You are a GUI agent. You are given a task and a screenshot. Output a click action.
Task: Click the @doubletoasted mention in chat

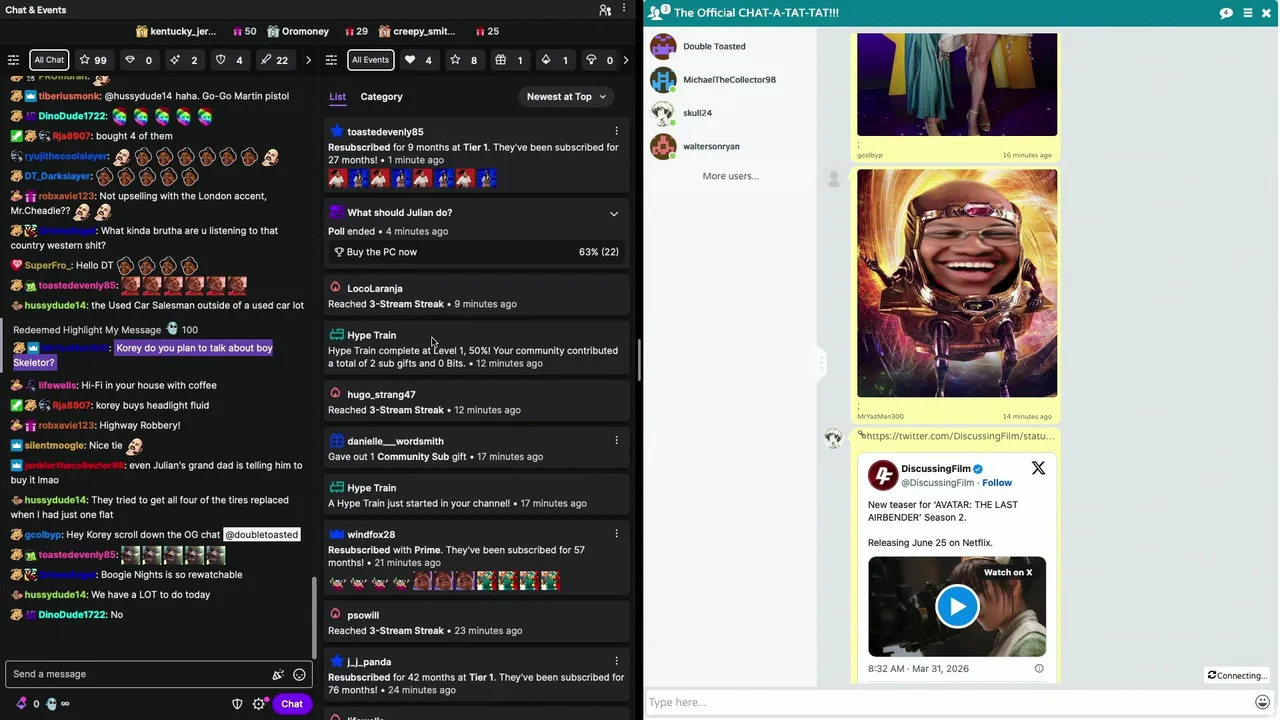(x=261, y=535)
